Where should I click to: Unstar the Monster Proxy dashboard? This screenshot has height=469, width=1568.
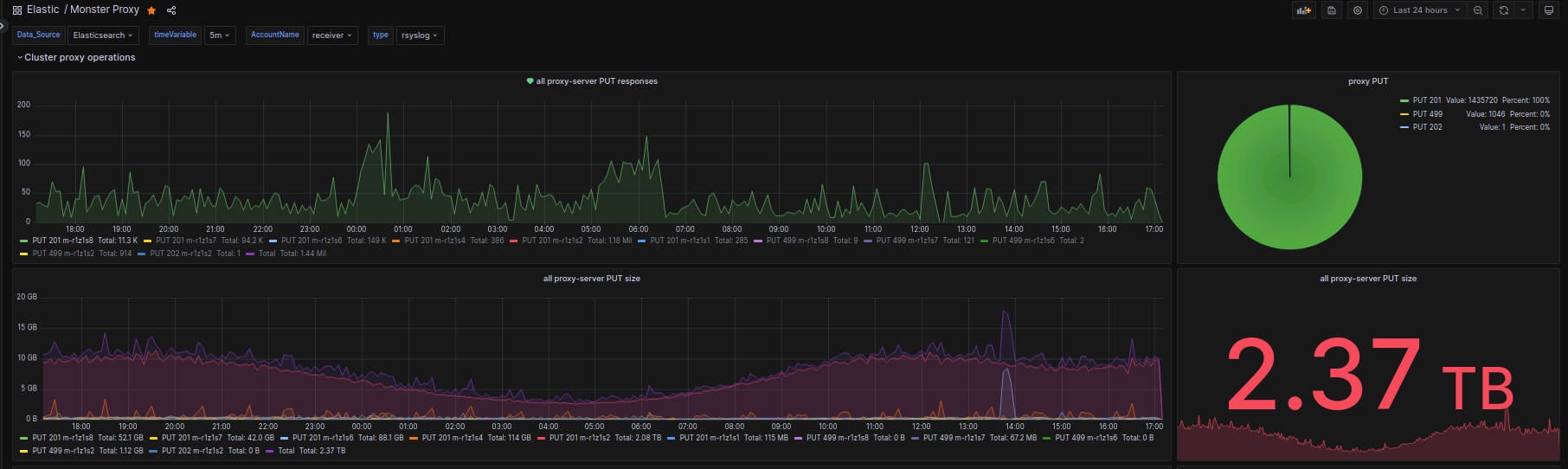point(151,10)
